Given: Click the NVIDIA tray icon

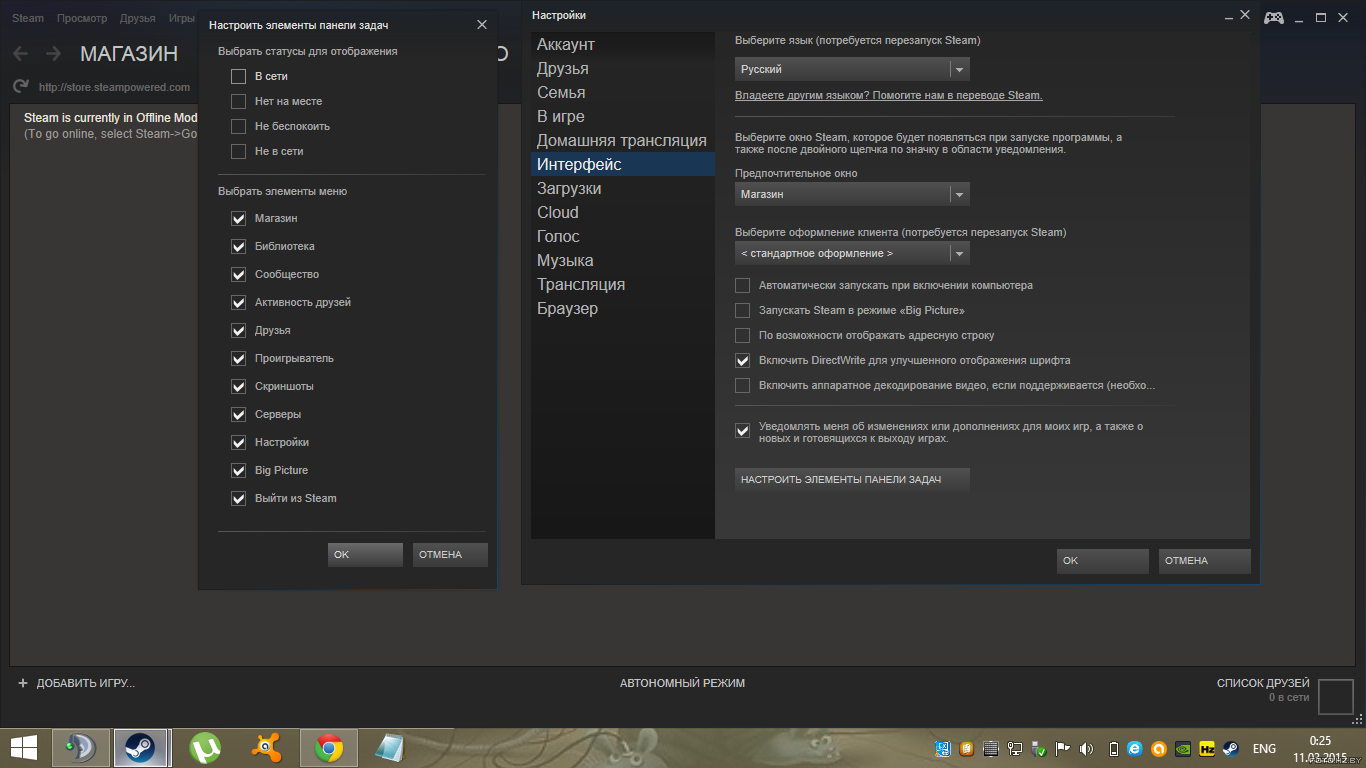Looking at the screenshot, I should (1183, 748).
